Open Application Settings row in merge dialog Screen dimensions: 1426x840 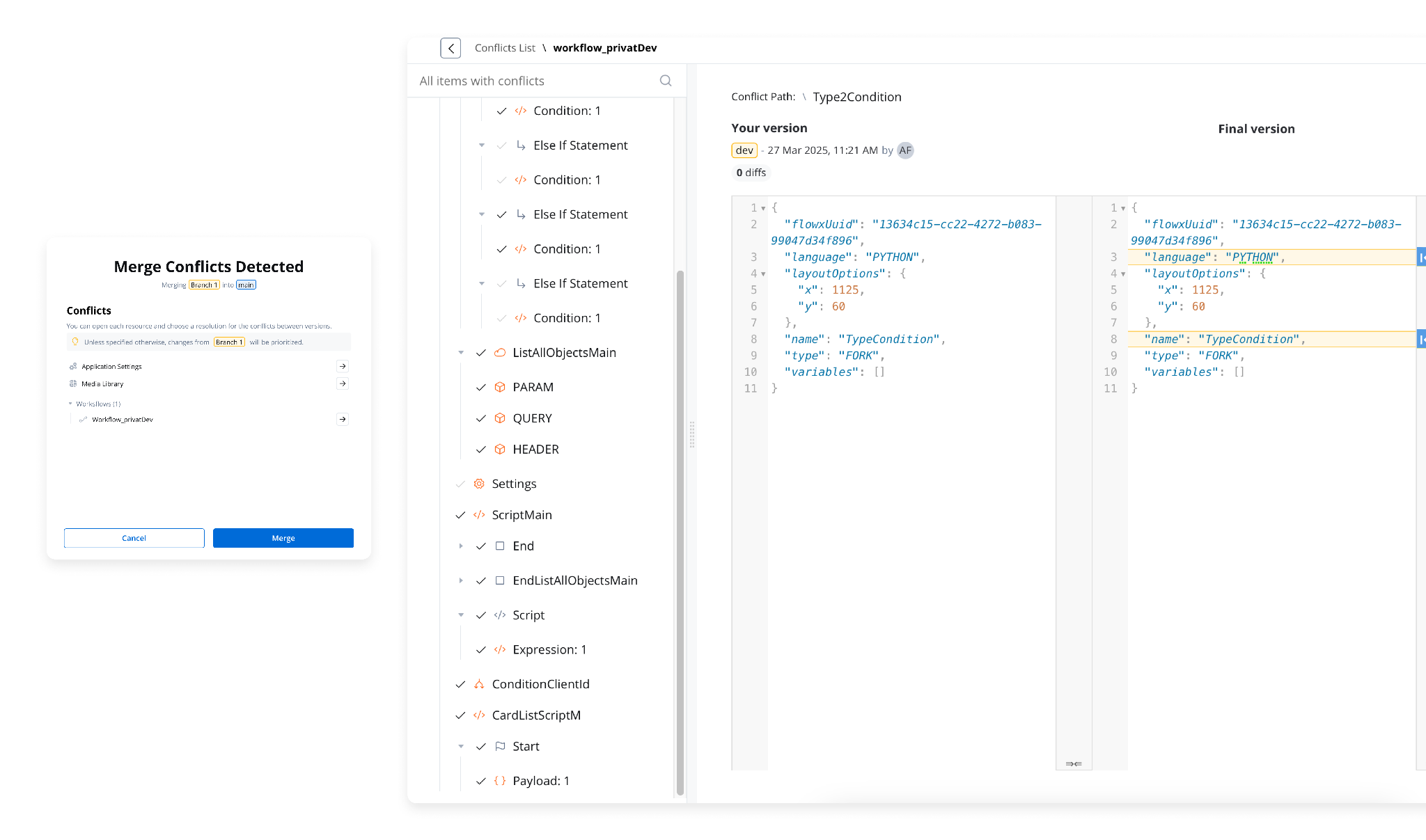[208, 366]
